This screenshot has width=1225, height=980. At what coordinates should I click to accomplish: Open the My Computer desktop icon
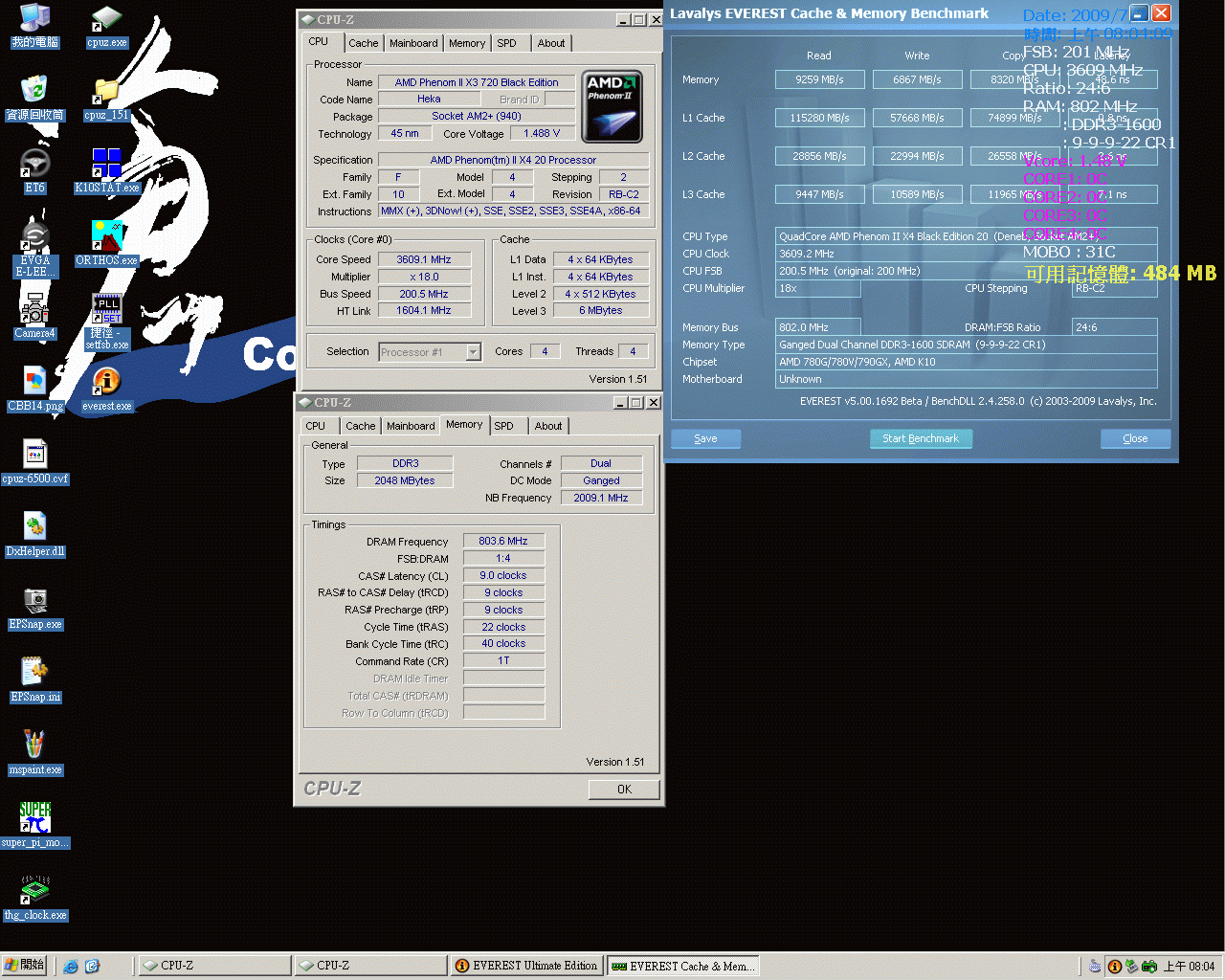tap(35, 26)
